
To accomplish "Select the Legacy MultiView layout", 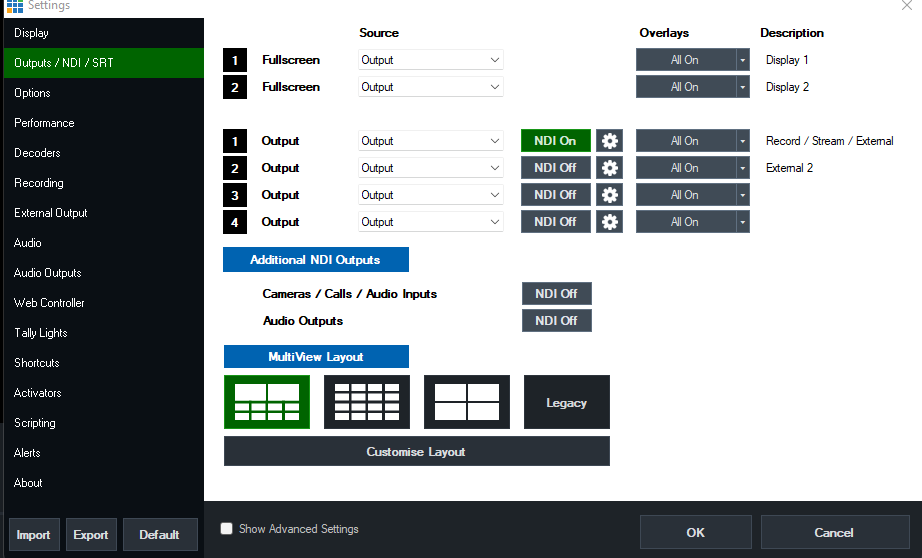I will point(566,402).
